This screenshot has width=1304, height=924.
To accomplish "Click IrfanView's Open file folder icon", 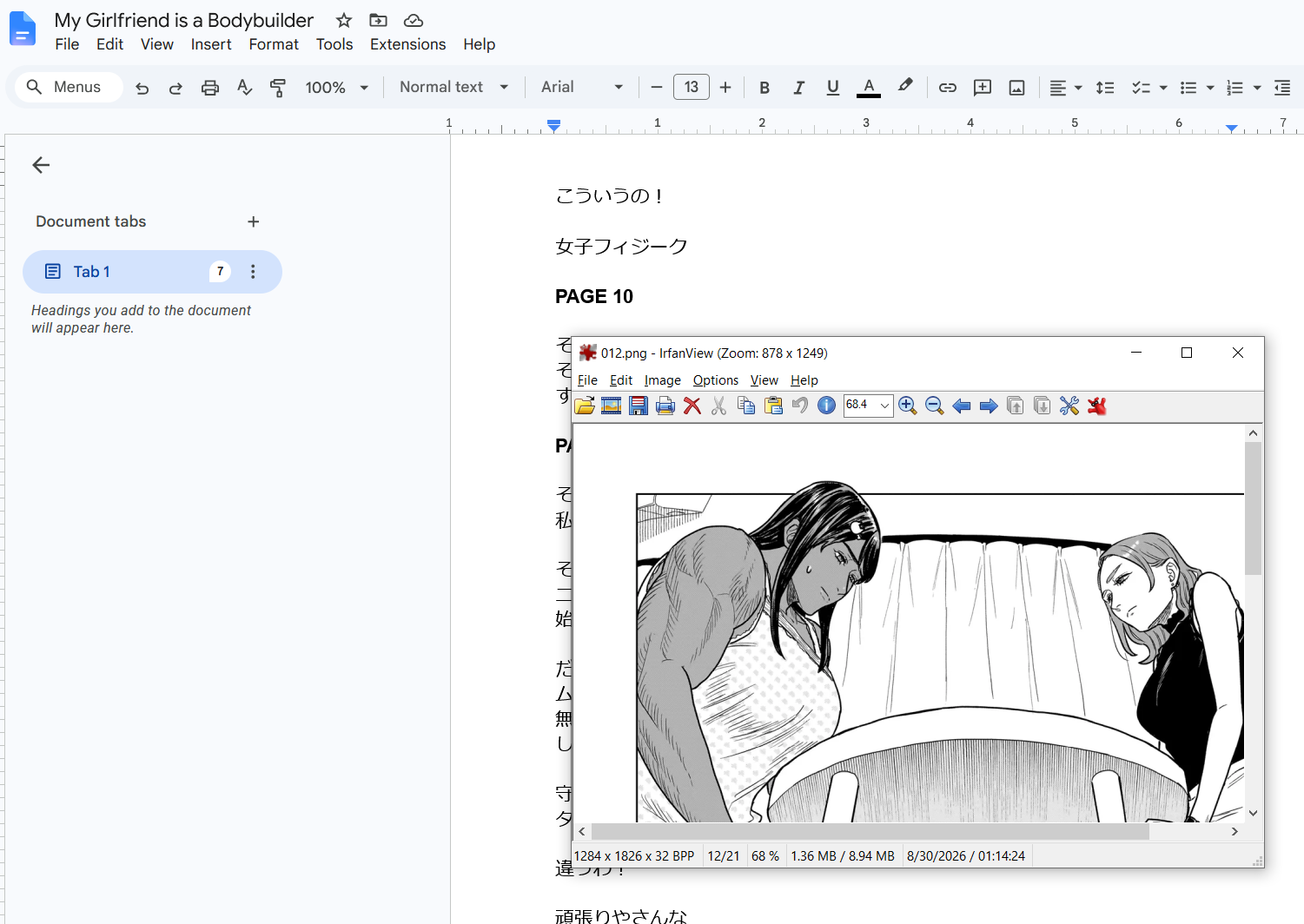I will (x=585, y=406).
